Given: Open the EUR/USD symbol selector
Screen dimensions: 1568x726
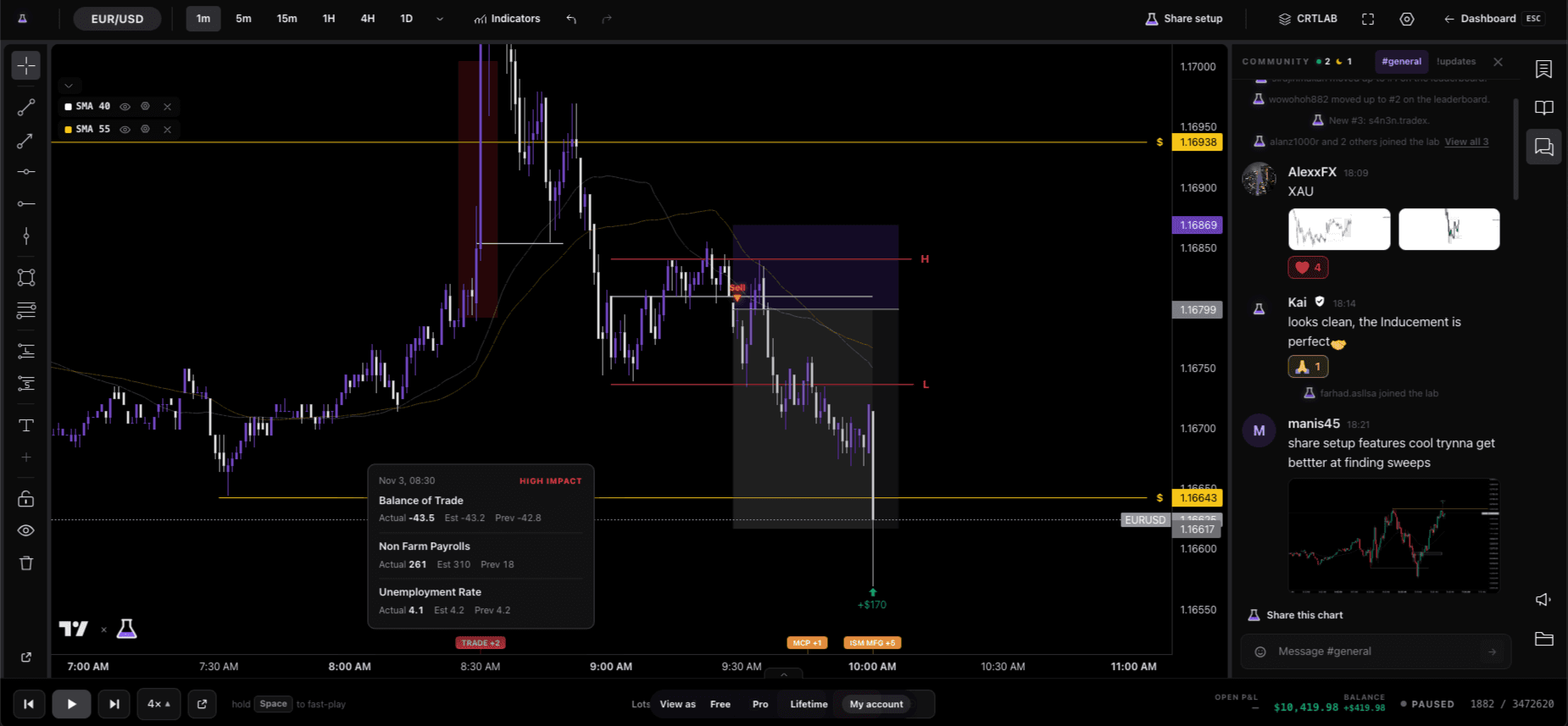Looking at the screenshot, I should click(117, 19).
